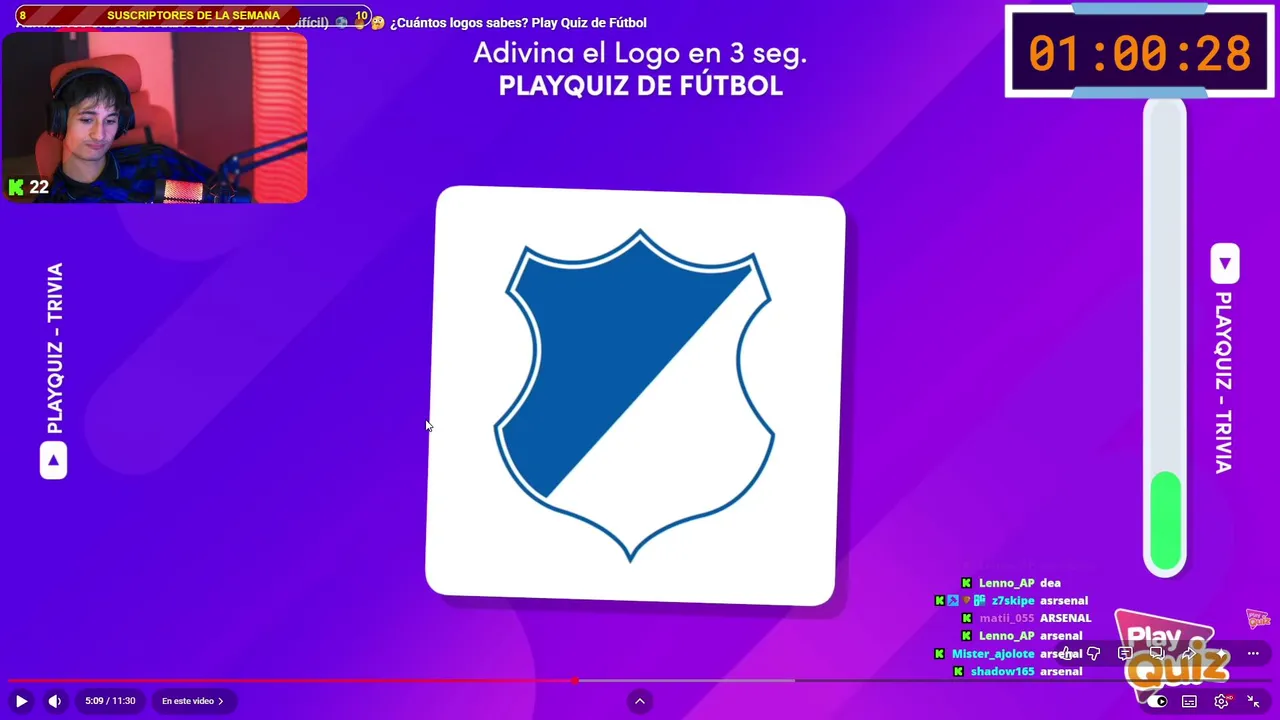Click the 01:00:28 countdown timer

[1140, 53]
